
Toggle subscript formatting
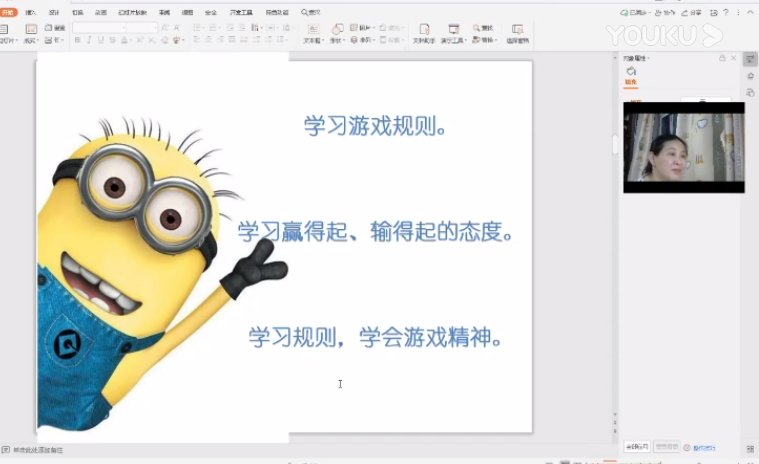152,40
